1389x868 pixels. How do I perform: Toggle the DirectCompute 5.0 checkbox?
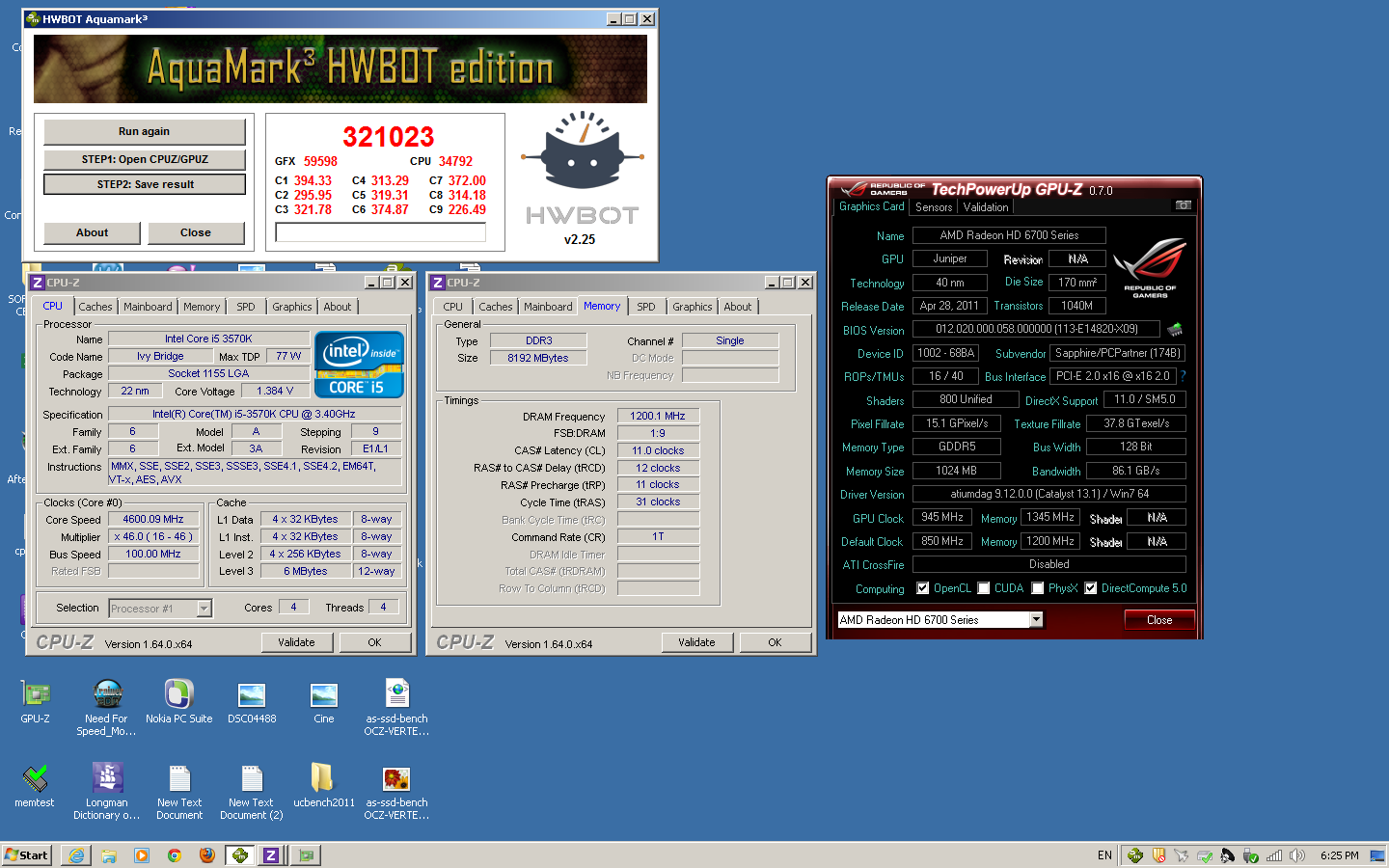point(1091,588)
